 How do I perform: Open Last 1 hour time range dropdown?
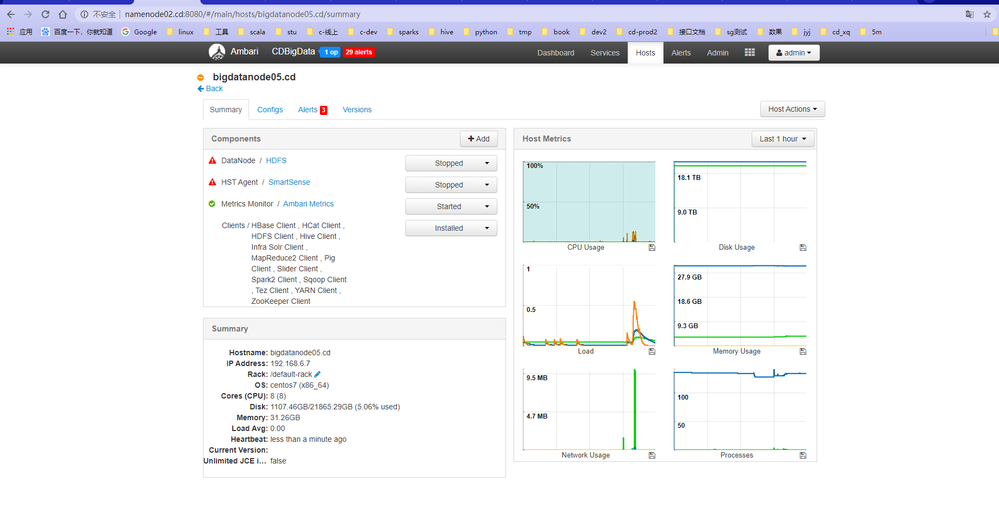(x=783, y=139)
